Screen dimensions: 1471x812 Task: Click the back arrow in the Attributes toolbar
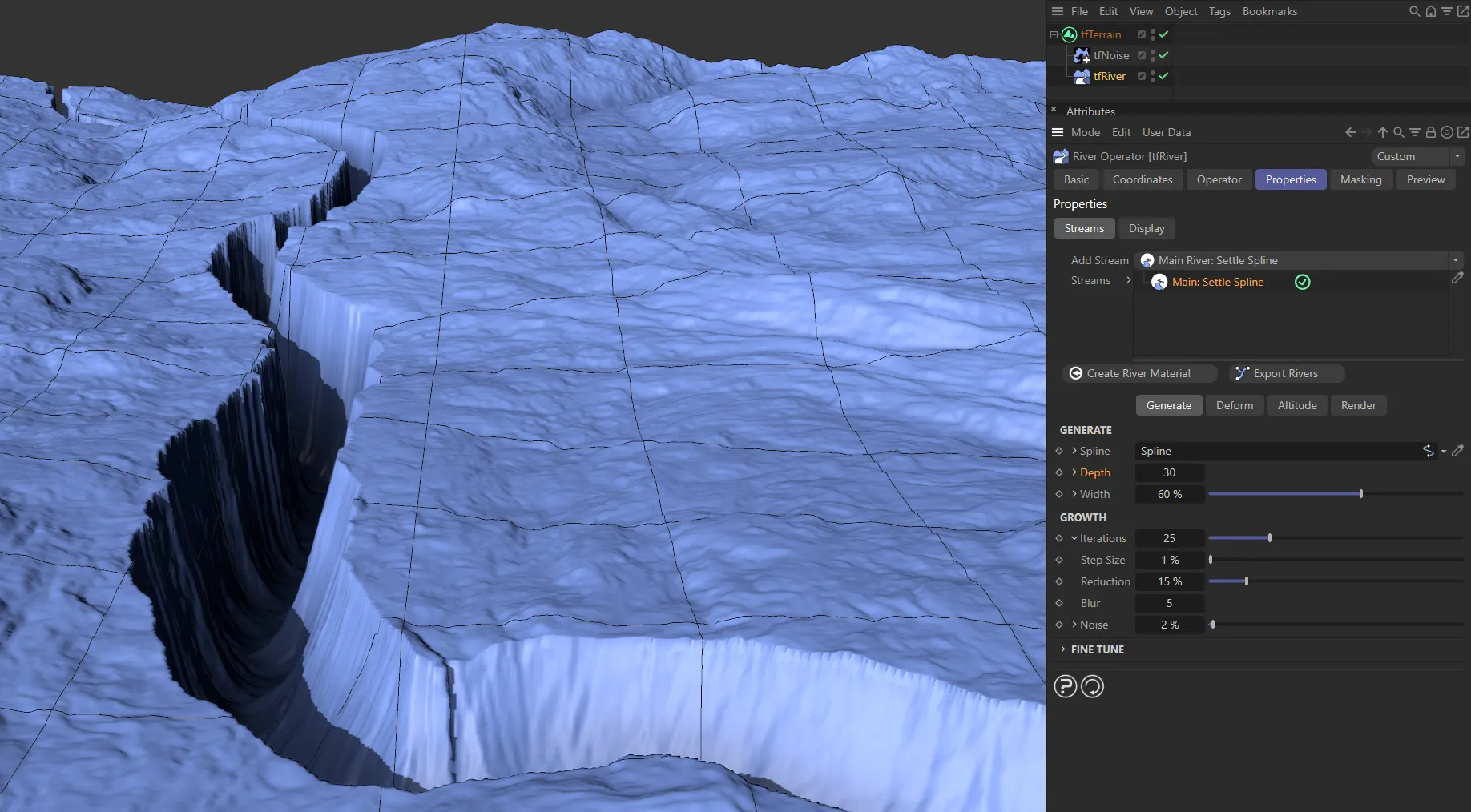coord(1351,132)
